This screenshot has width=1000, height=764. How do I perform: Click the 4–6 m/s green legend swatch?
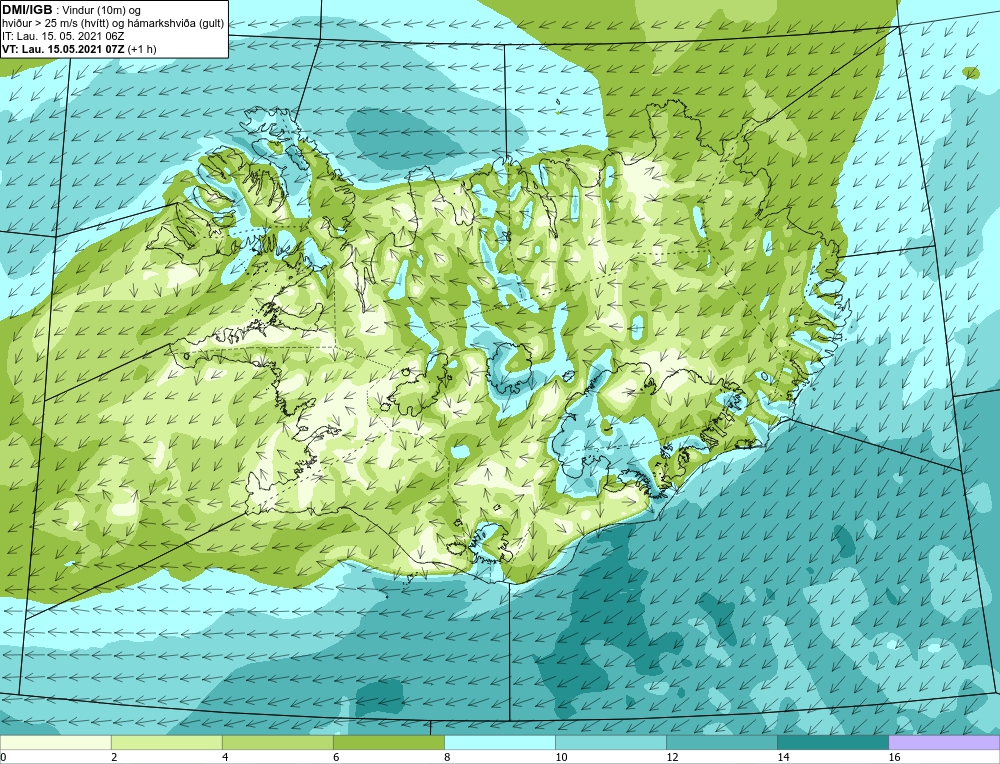tap(277, 742)
